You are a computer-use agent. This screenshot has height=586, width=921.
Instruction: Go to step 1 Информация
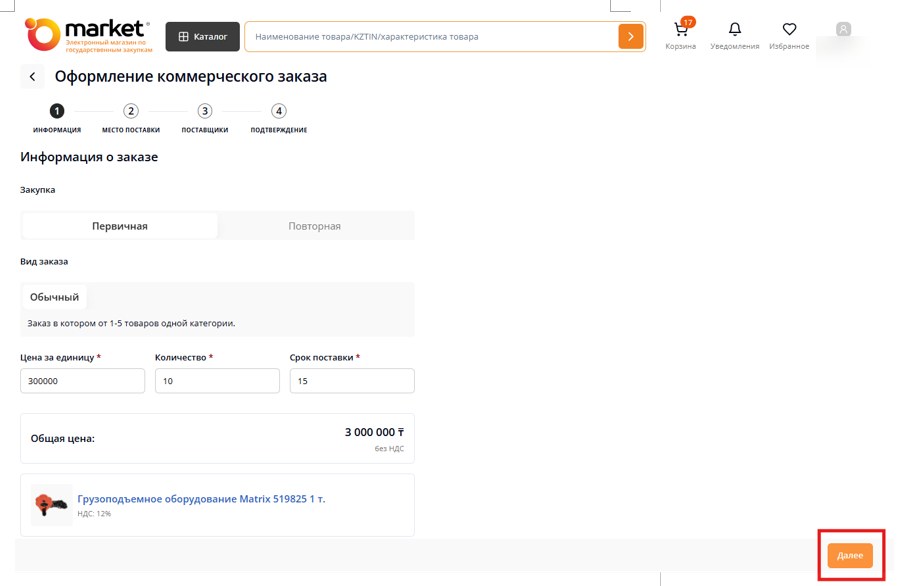[57, 111]
